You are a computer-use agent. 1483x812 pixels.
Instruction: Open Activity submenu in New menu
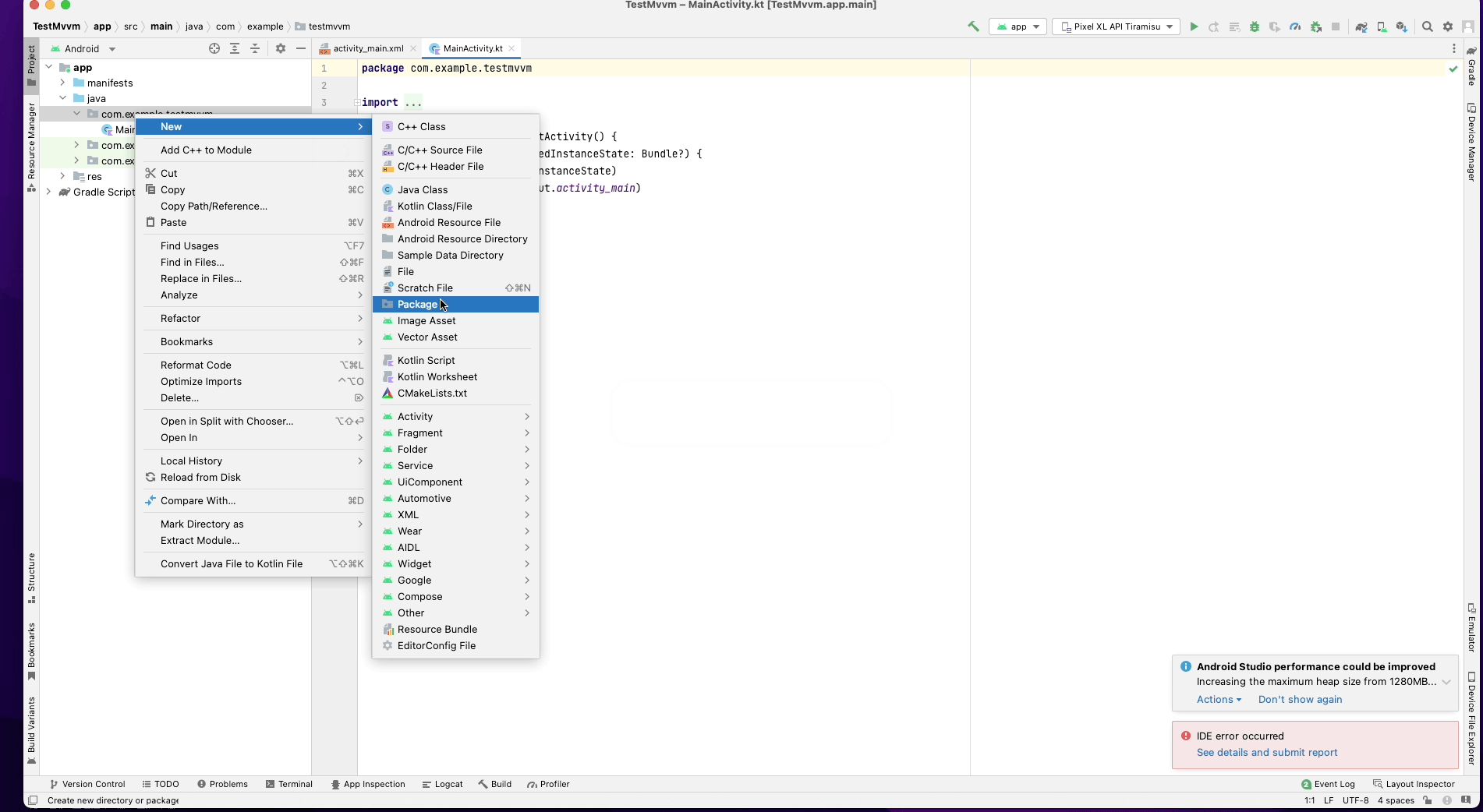(455, 416)
